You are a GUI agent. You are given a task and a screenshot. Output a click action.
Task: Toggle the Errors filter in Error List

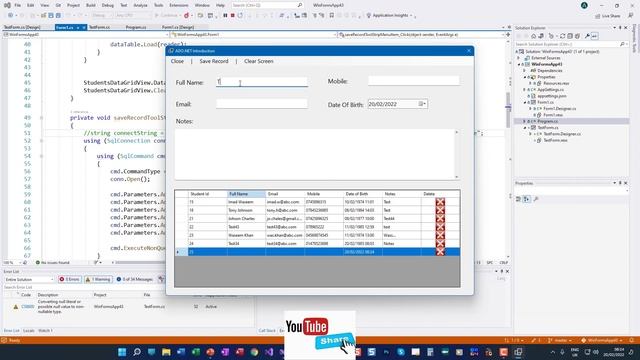click(x=69, y=279)
